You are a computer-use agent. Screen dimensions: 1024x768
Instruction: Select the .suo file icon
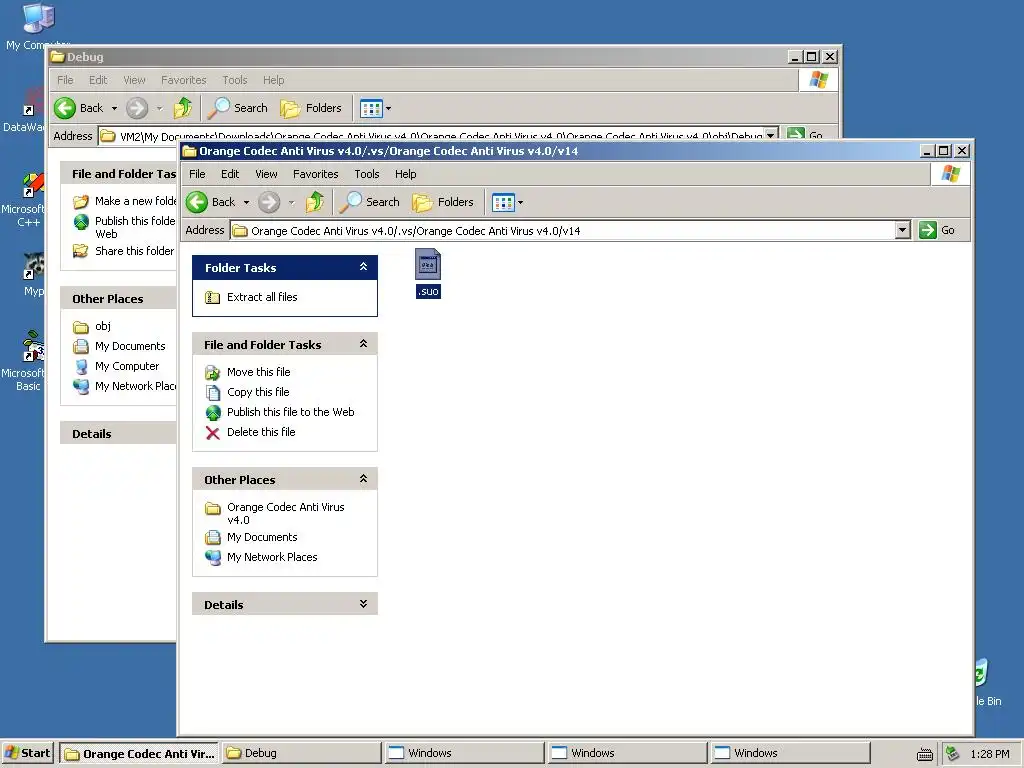[428, 264]
